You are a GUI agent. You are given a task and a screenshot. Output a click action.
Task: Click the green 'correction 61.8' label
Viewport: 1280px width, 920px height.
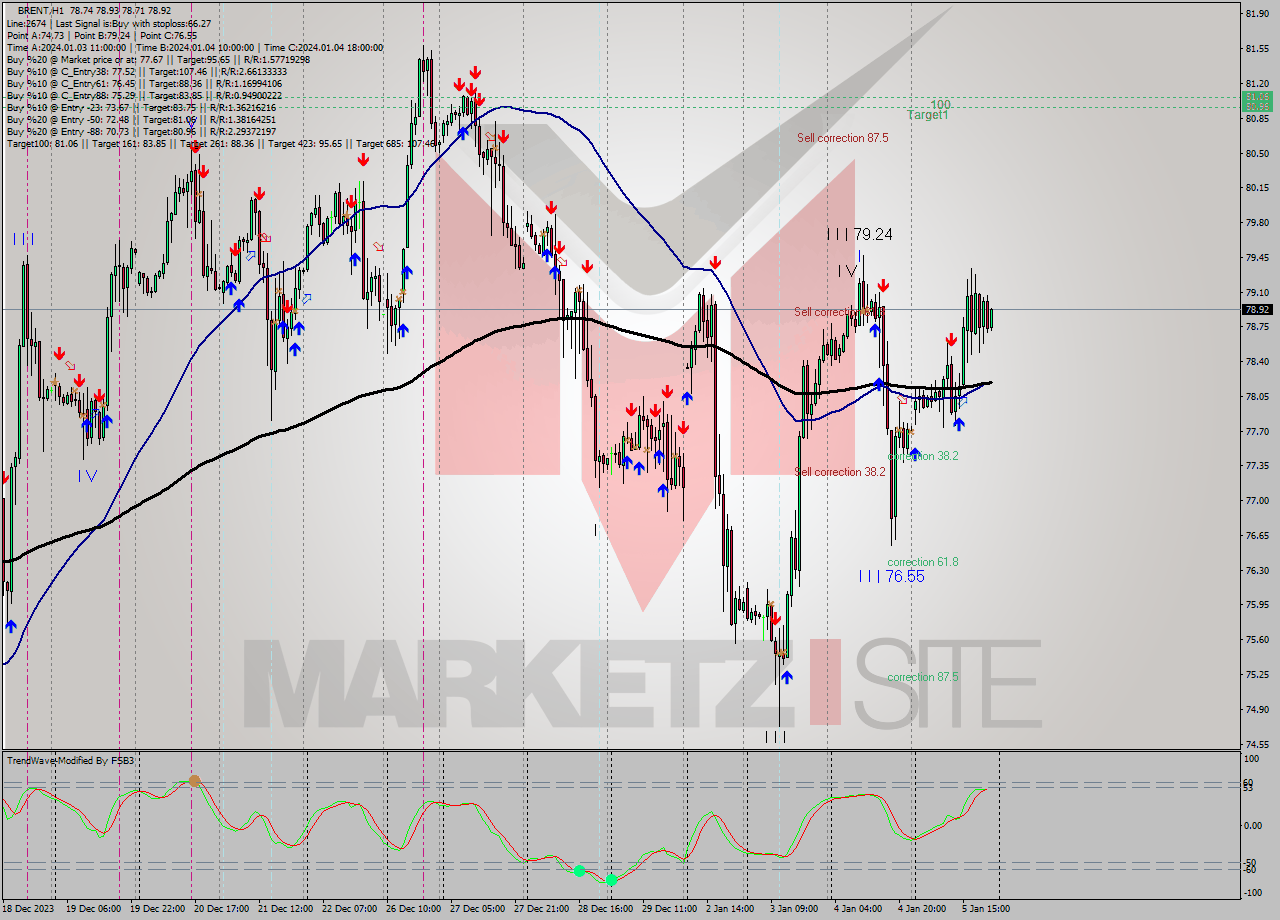[x=923, y=562]
